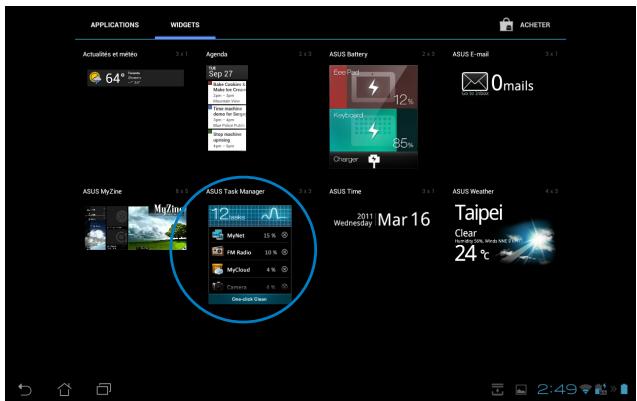Select the Widgets tab

tap(185, 25)
